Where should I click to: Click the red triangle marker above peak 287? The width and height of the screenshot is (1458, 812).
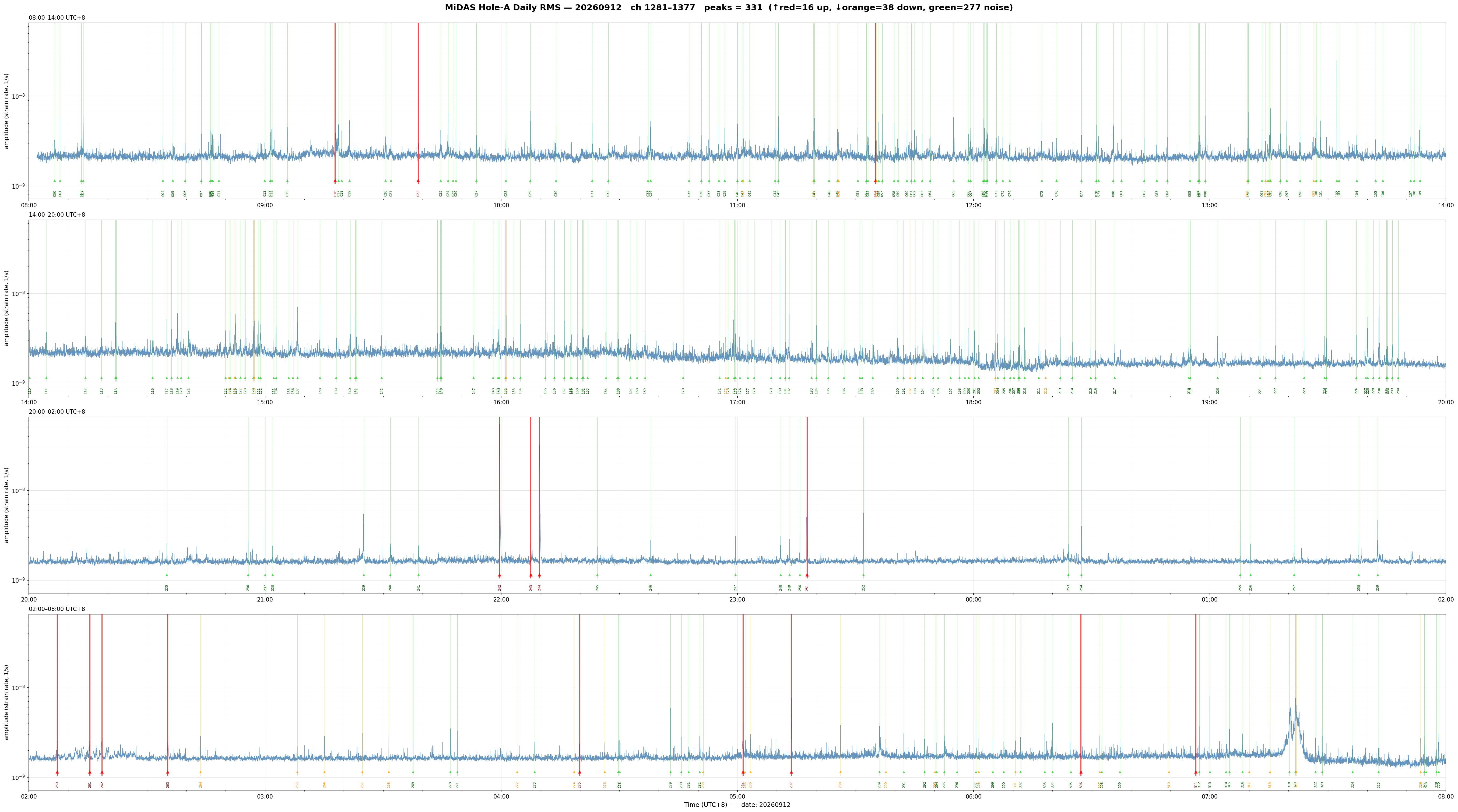pos(791,772)
